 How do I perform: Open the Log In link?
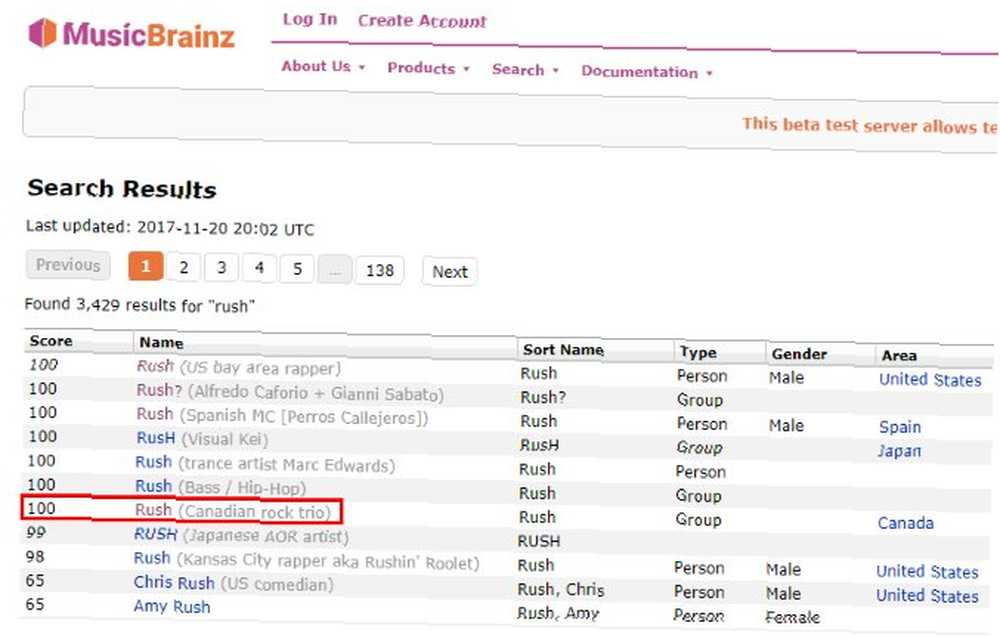pyautogui.click(x=310, y=20)
